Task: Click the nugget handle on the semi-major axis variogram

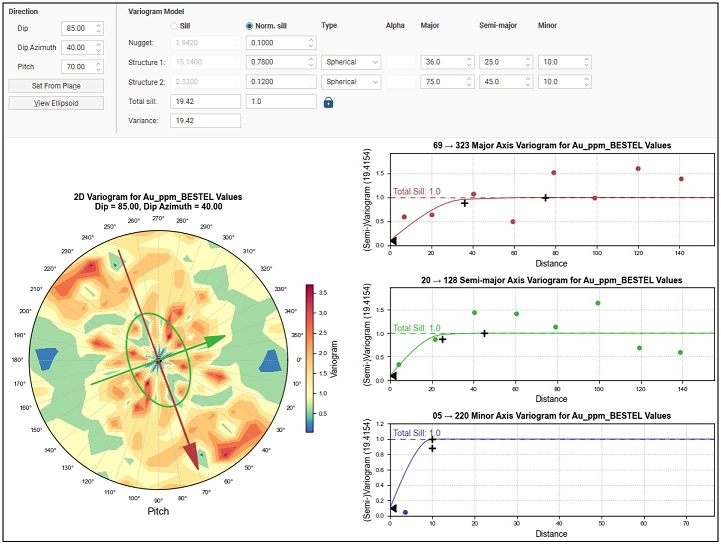Action: (x=393, y=377)
